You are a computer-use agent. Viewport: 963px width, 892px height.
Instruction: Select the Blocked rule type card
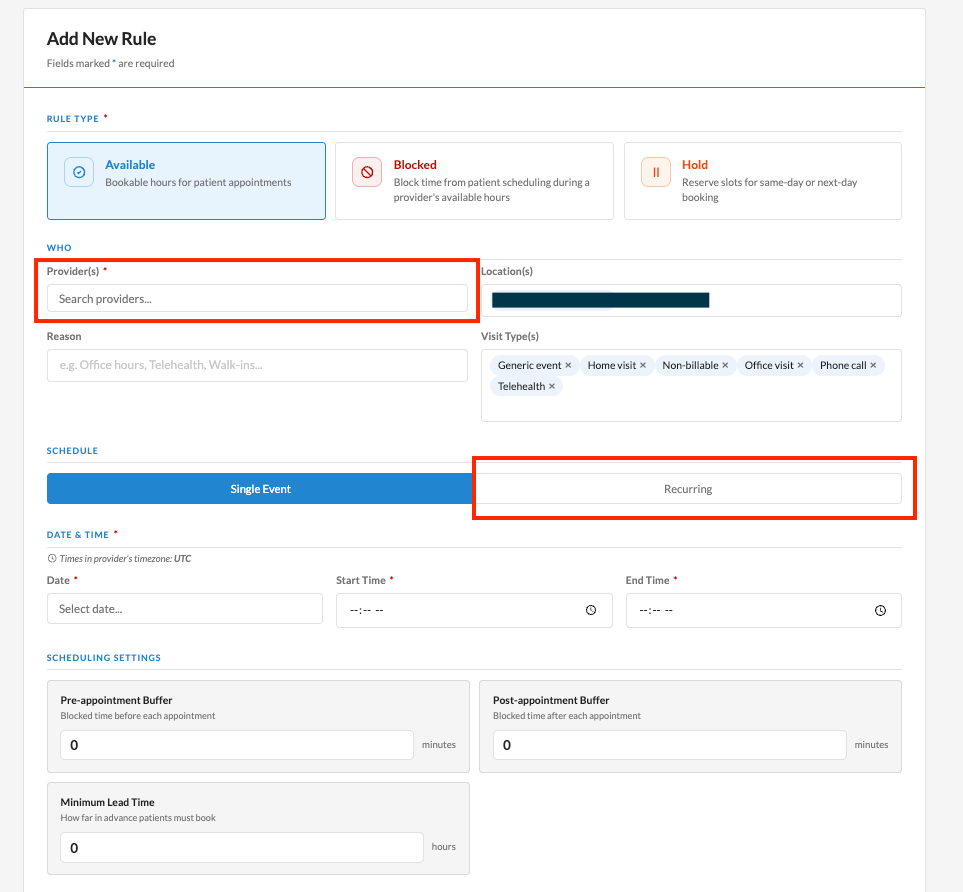(474, 181)
